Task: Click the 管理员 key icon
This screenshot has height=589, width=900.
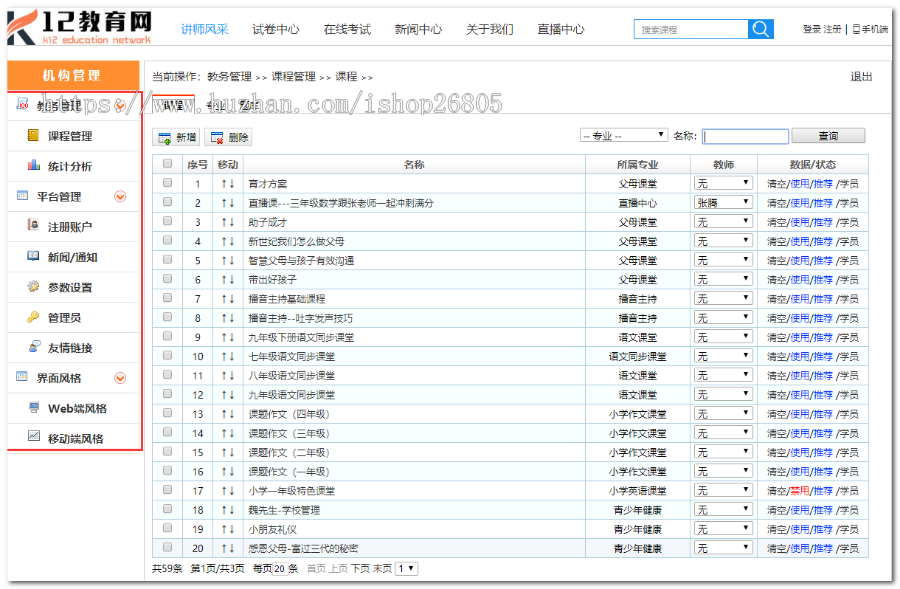Action: 31,317
